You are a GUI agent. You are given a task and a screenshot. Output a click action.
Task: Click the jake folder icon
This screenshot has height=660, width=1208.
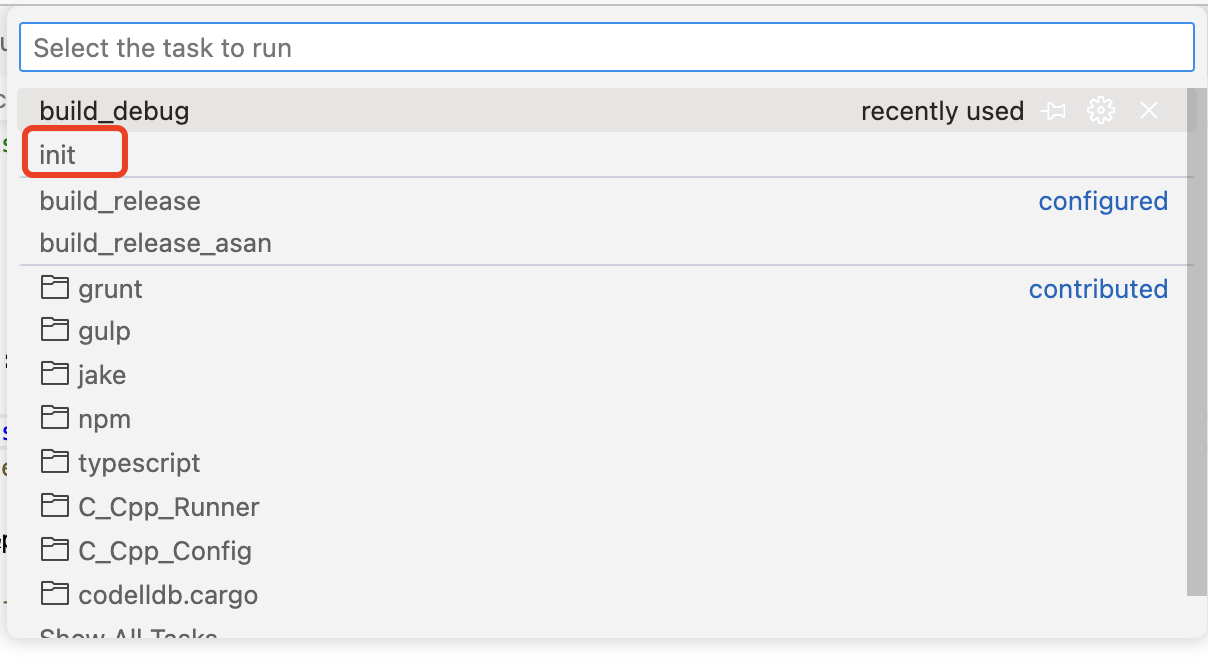tap(54, 374)
